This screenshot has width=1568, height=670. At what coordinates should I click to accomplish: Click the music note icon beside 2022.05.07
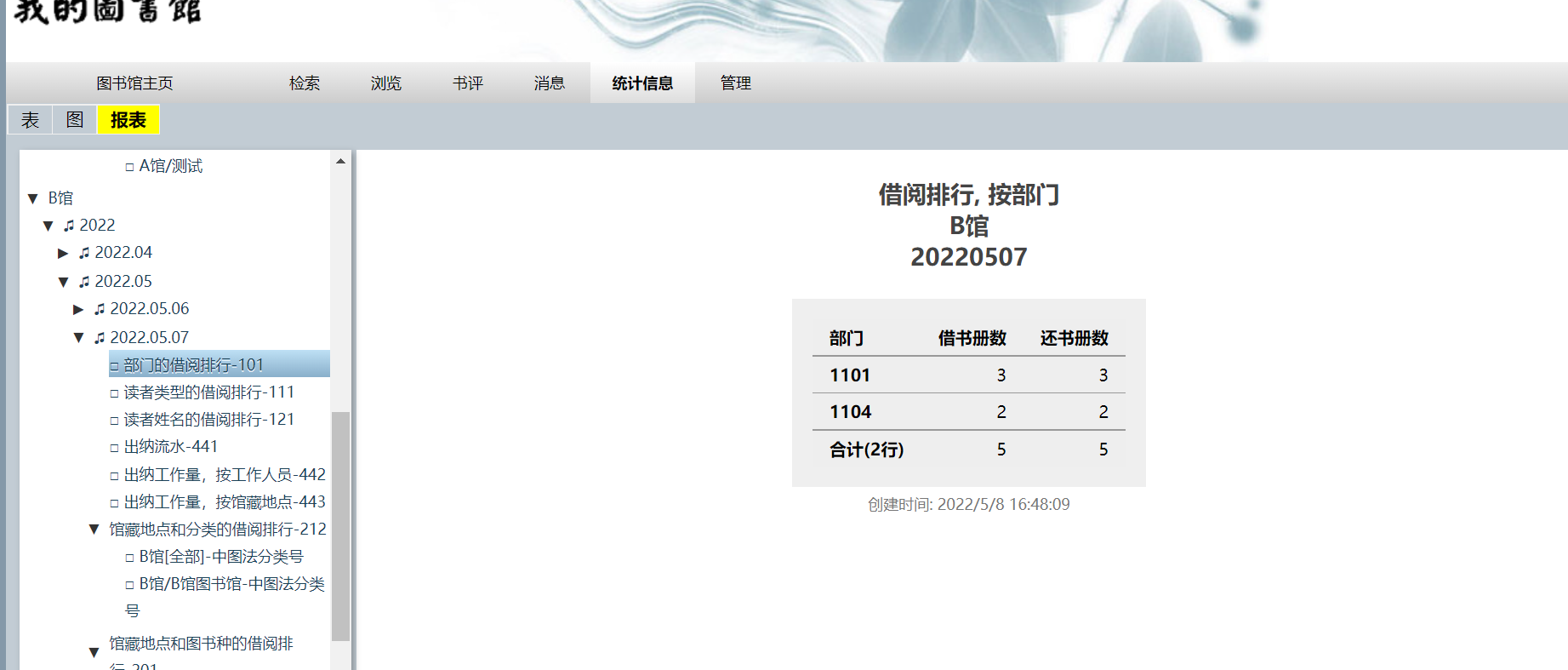[100, 338]
